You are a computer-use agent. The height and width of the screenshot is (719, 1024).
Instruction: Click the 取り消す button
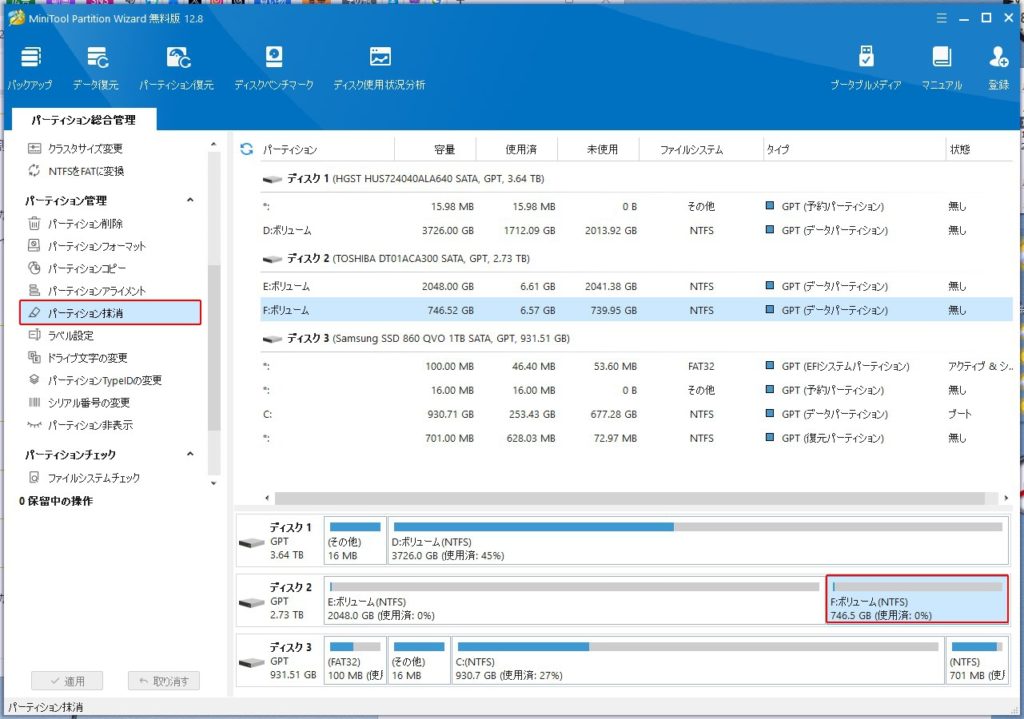pyautogui.click(x=164, y=681)
